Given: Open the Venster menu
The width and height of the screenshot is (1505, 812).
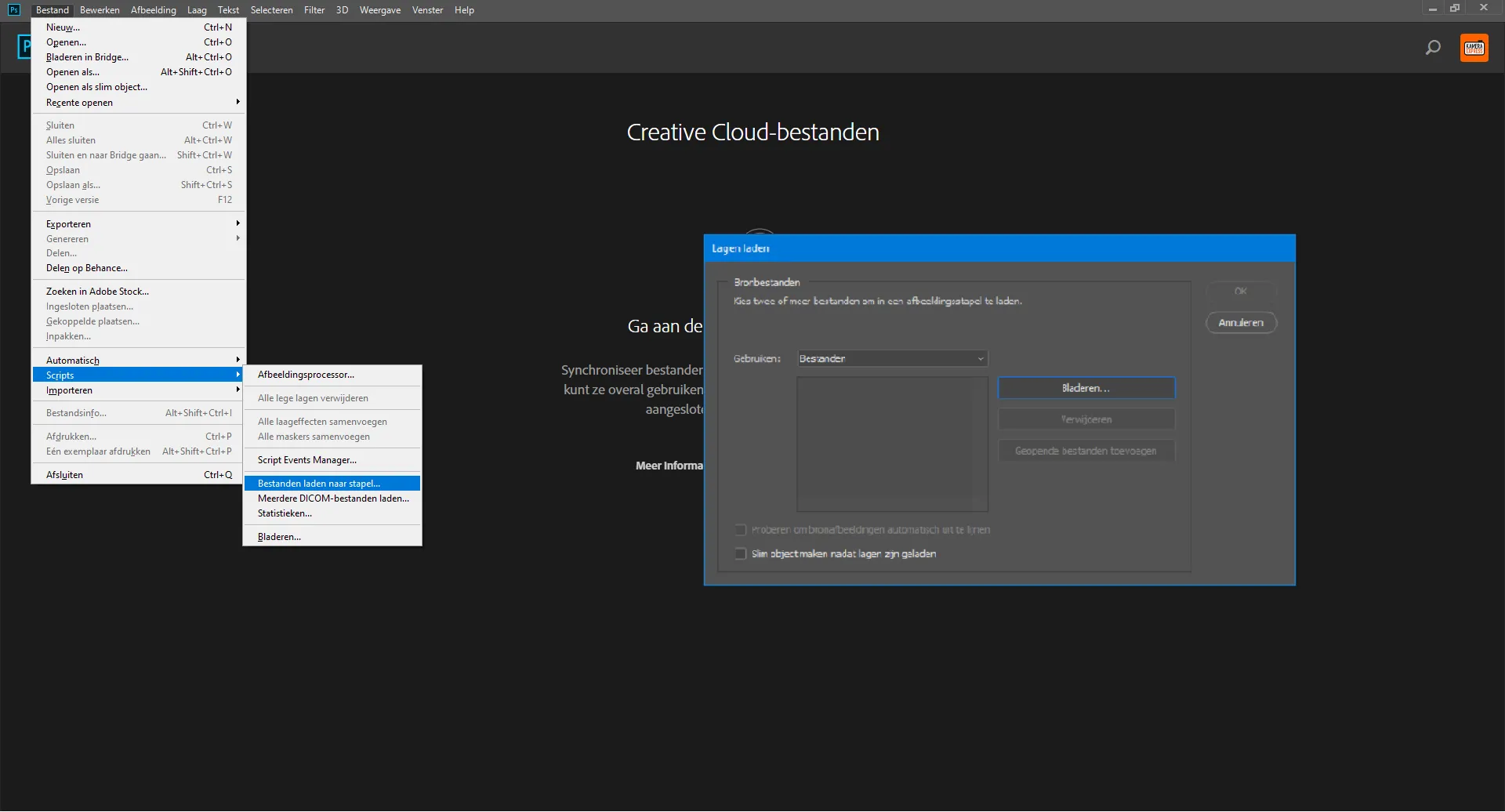Looking at the screenshot, I should coord(427,10).
